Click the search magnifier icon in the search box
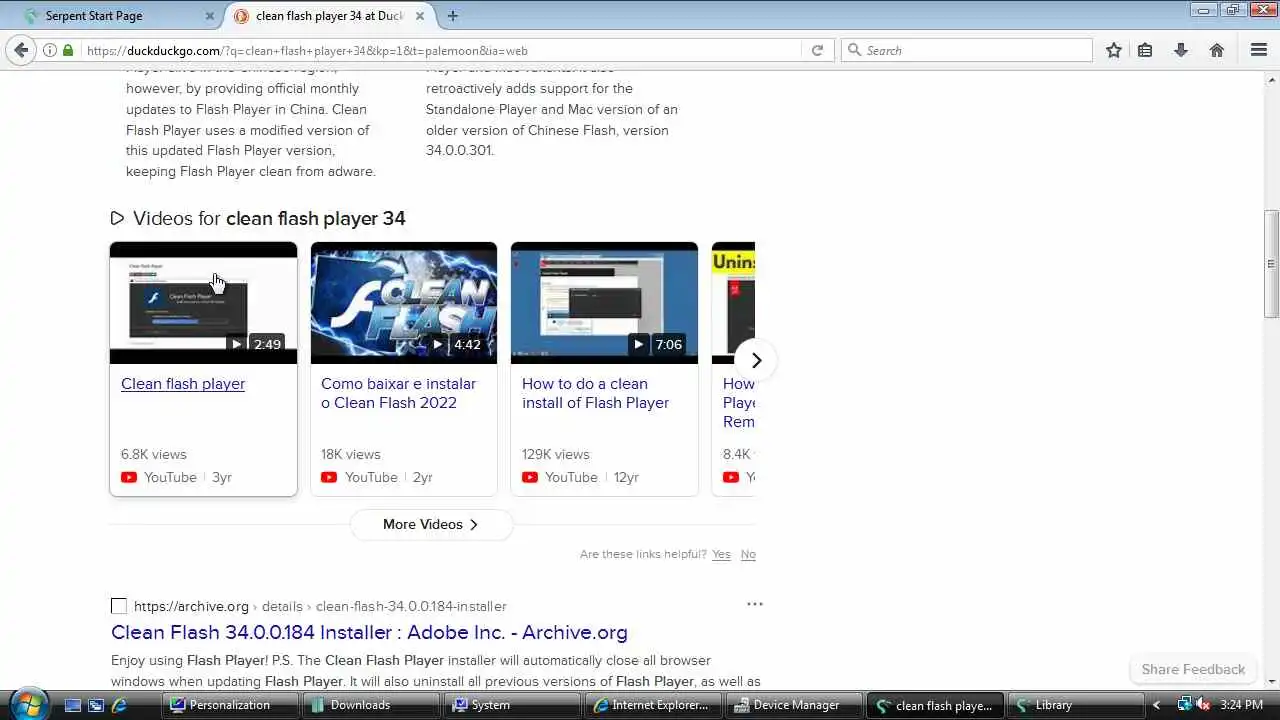Viewport: 1280px width, 720px height. point(854,50)
